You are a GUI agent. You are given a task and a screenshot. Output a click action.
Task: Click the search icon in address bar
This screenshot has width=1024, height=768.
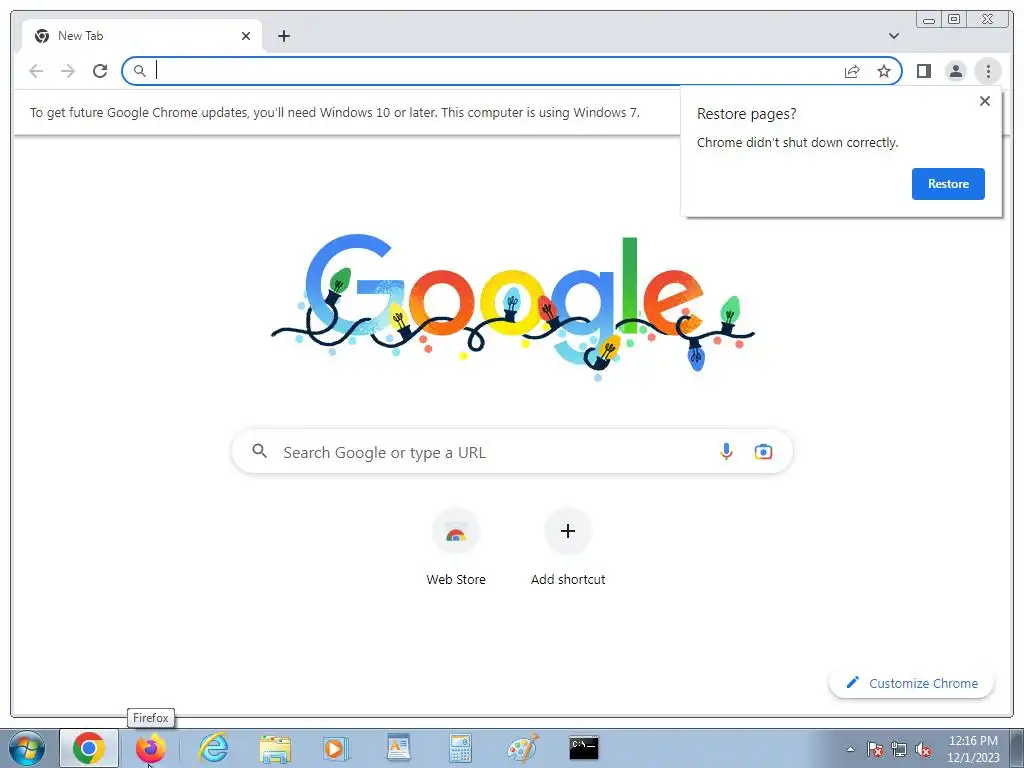139,71
